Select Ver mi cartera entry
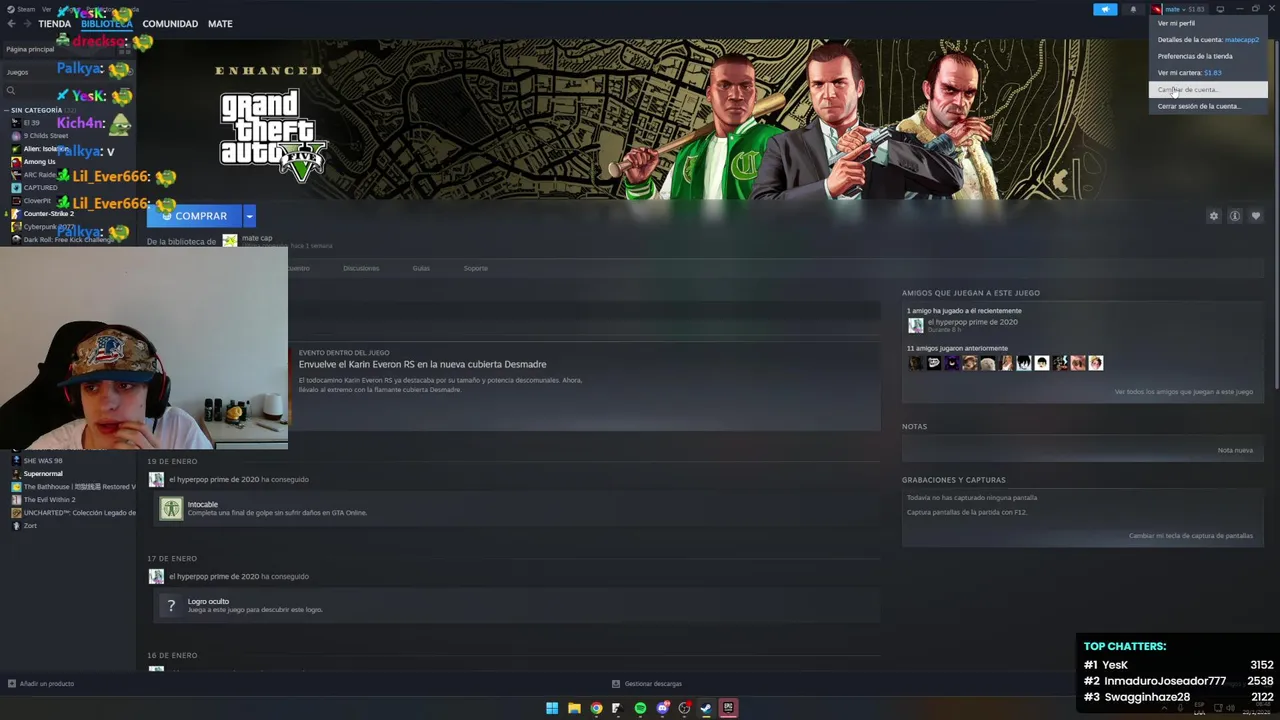This screenshot has width=1280, height=720. click(x=1208, y=73)
